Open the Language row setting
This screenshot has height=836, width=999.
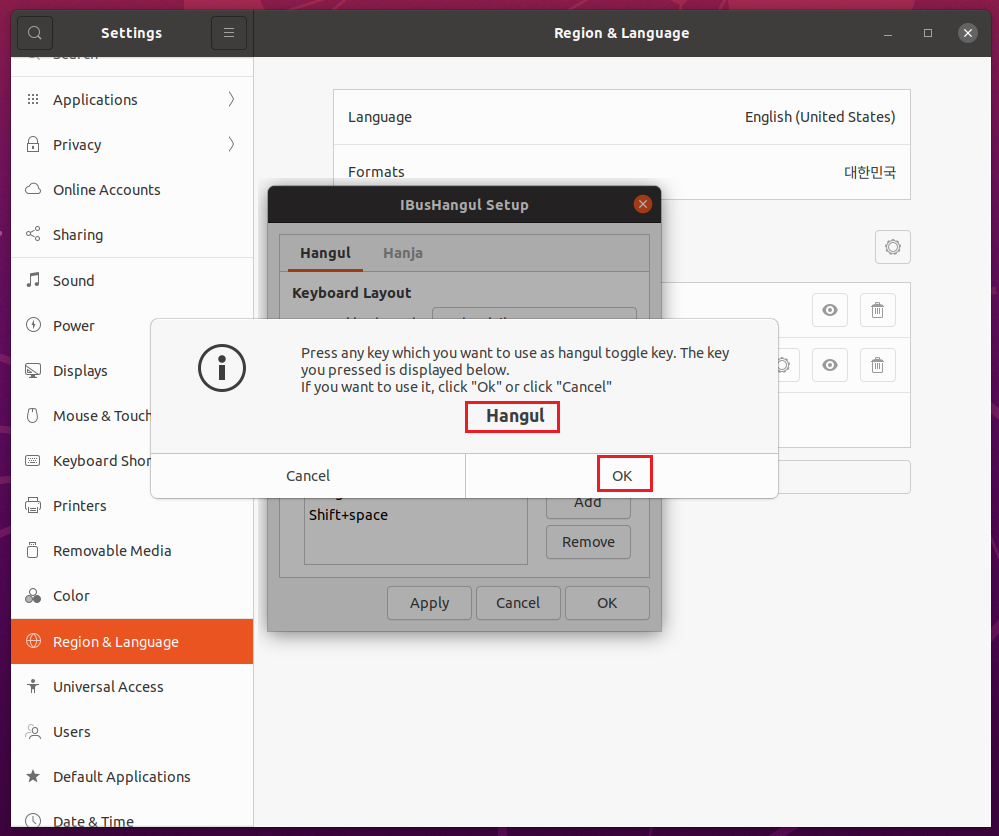click(x=622, y=117)
